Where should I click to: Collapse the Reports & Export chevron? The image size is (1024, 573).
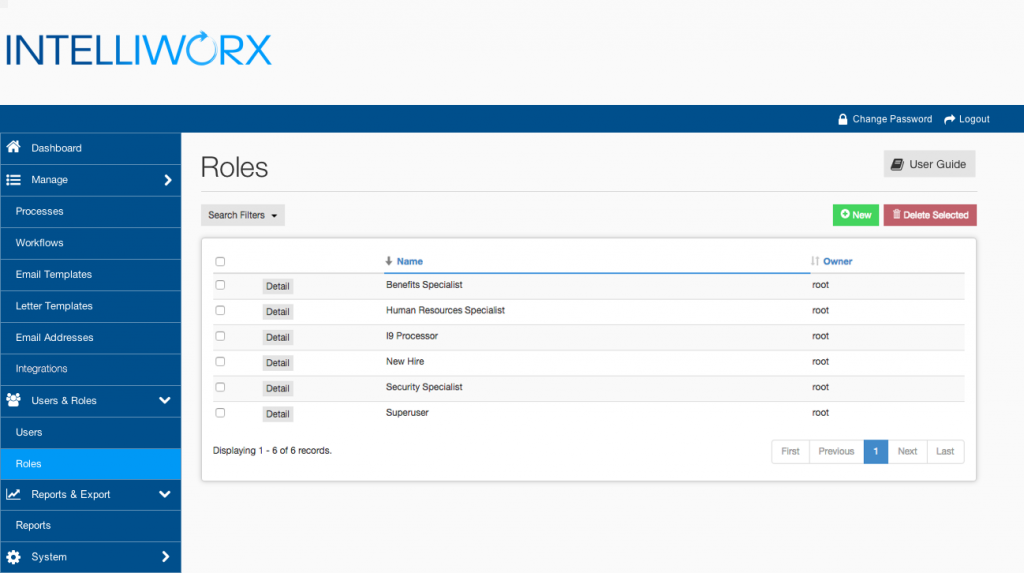click(x=165, y=495)
